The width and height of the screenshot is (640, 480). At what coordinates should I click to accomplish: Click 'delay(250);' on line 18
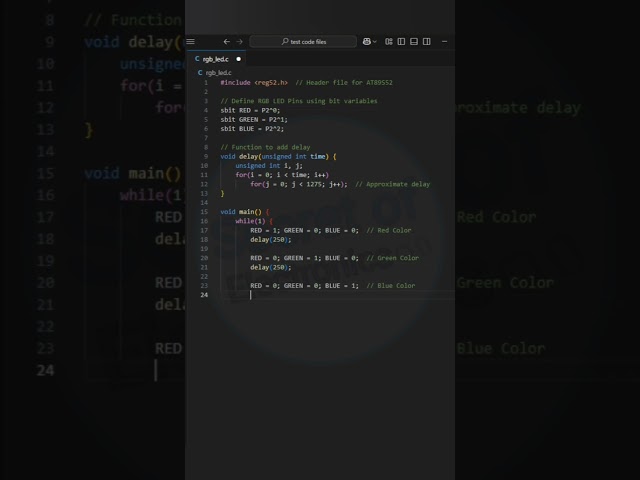point(271,240)
